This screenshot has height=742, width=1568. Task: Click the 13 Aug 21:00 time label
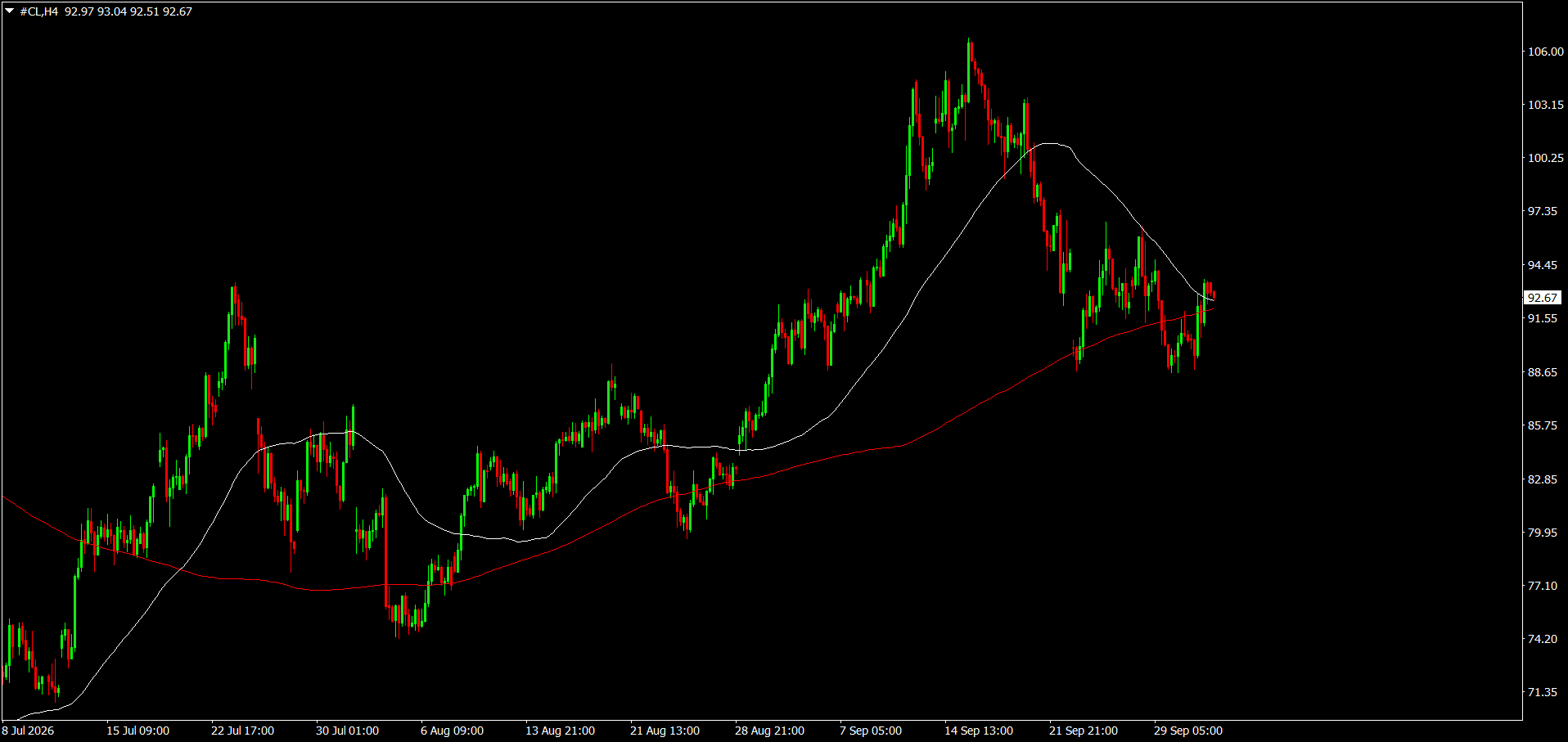(561, 731)
